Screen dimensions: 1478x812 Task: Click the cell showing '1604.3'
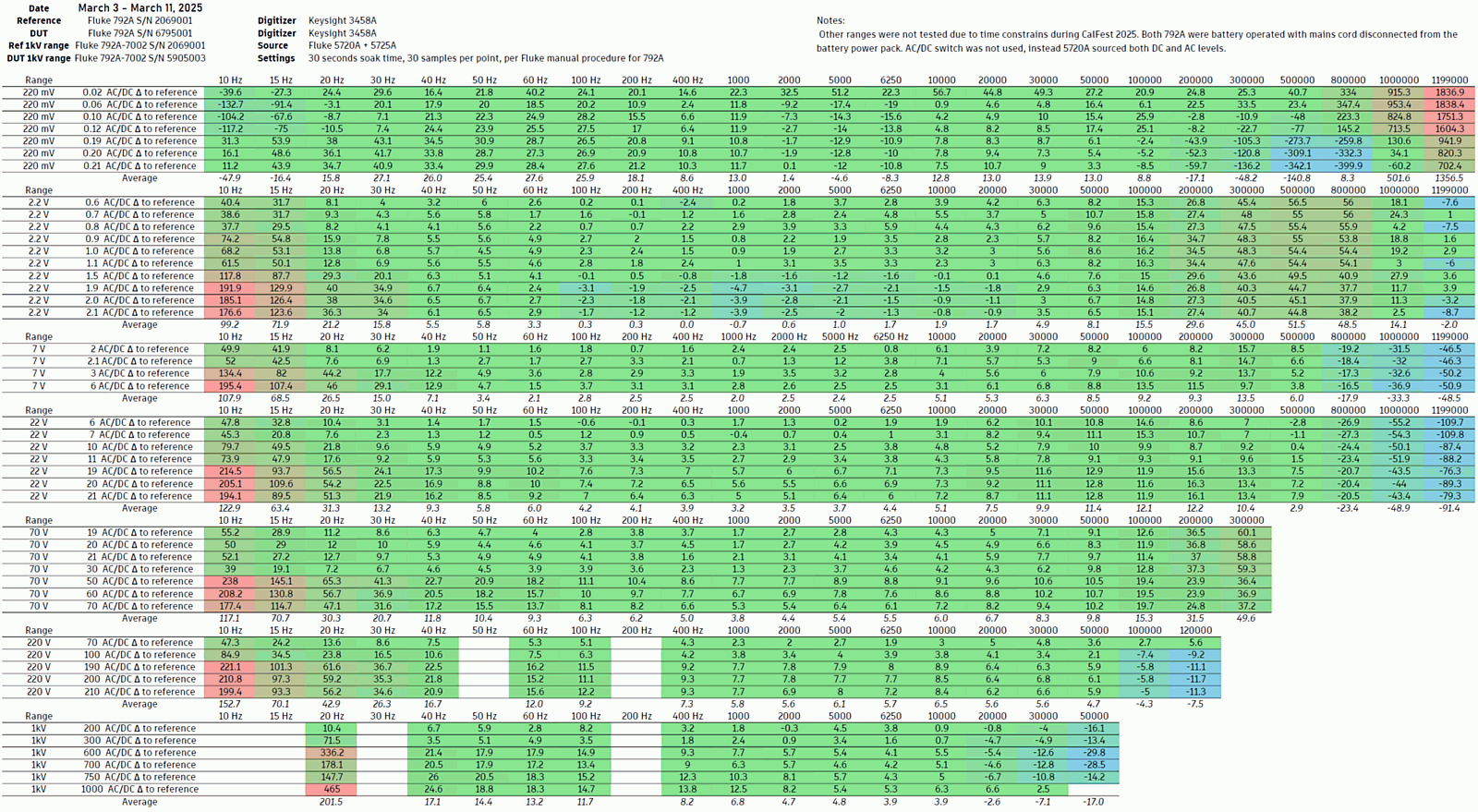click(x=1449, y=128)
